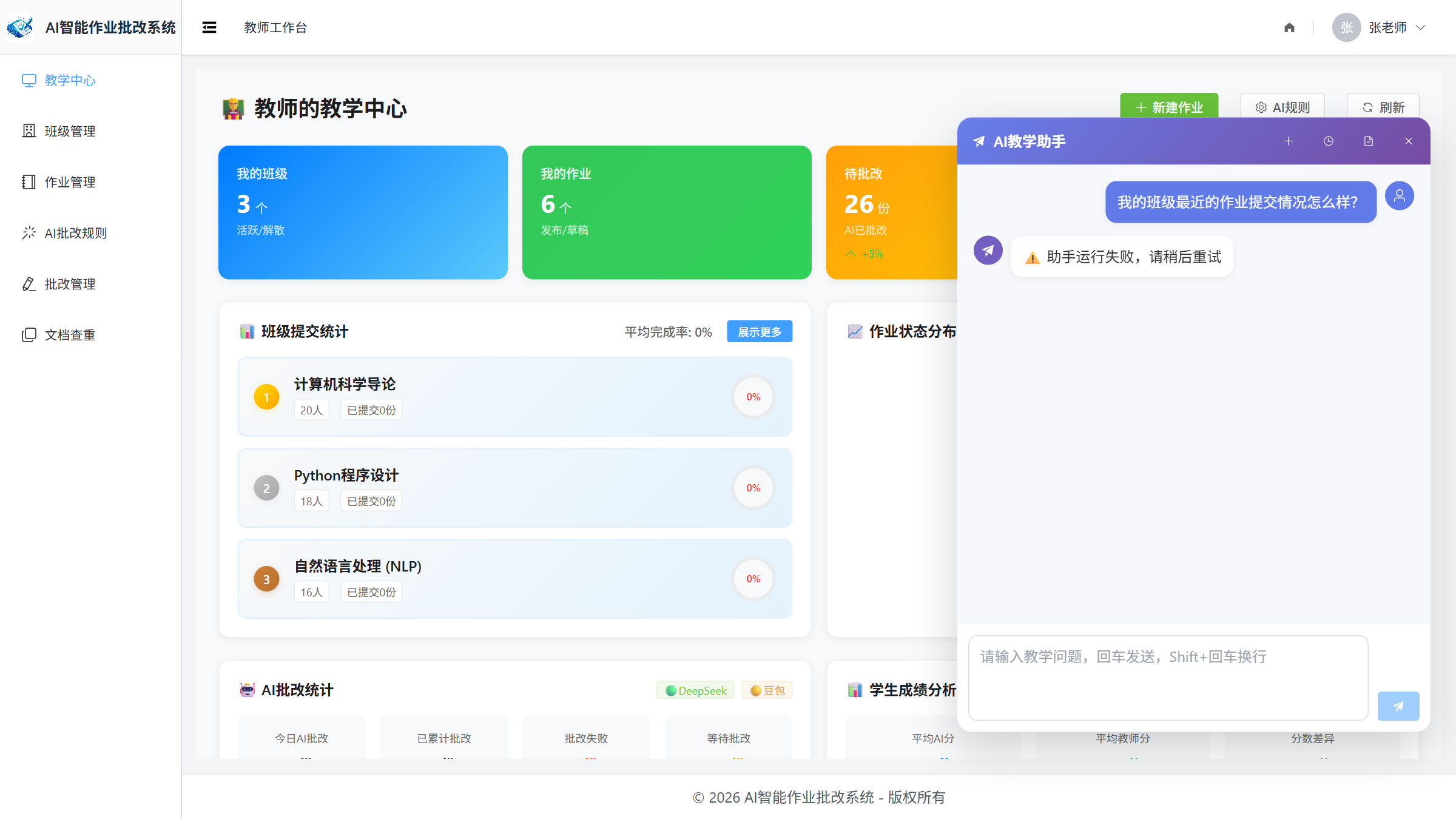Click rank badge 3 for 自然语言处理
The width and height of the screenshot is (1456, 819).
[x=266, y=579]
